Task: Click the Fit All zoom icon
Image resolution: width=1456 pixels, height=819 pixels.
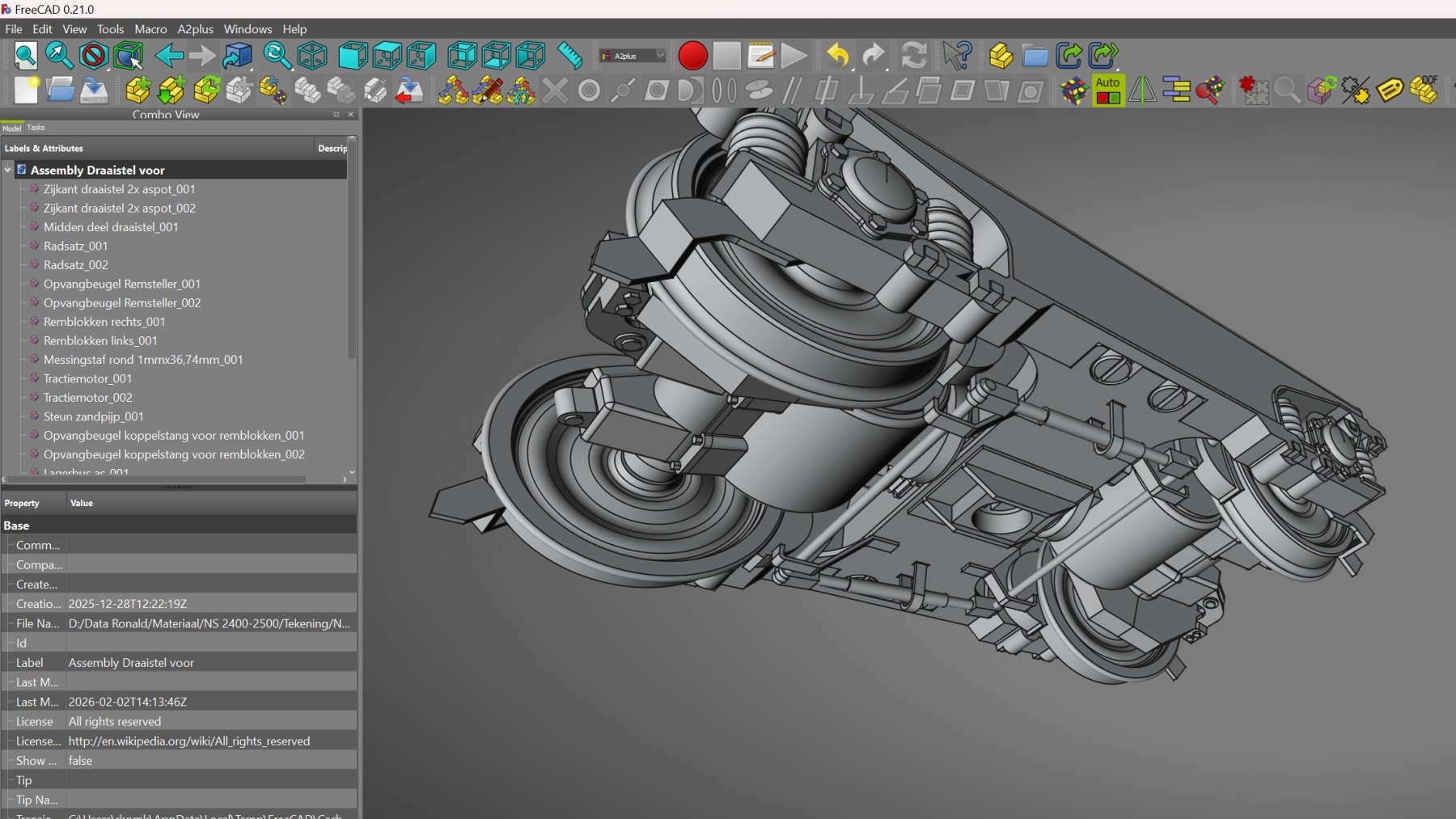Action: (x=25, y=56)
